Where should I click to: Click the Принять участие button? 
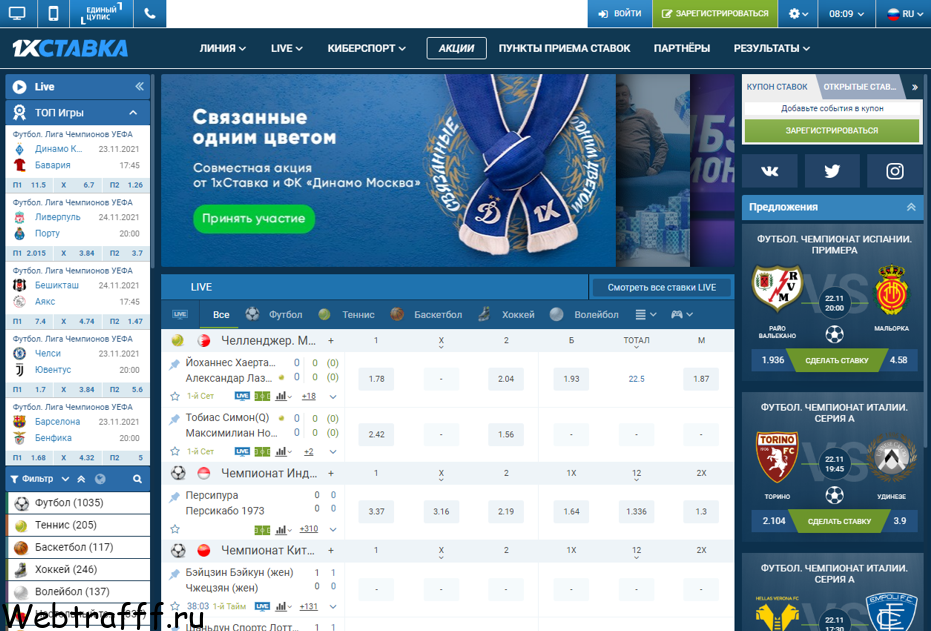[254, 218]
